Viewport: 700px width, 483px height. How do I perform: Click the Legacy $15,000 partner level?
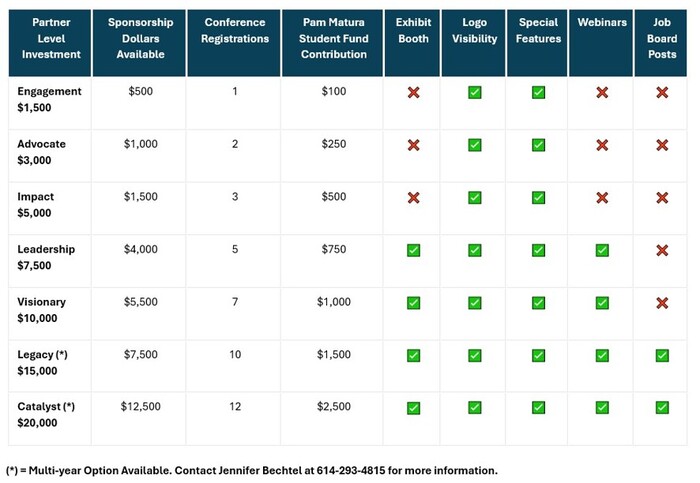click(x=43, y=362)
